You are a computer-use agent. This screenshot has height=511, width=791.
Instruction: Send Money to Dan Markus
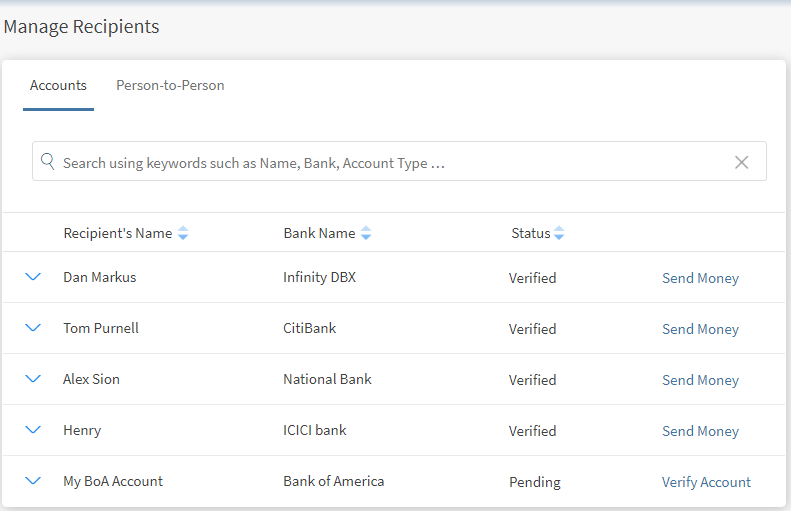(x=700, y=278)
